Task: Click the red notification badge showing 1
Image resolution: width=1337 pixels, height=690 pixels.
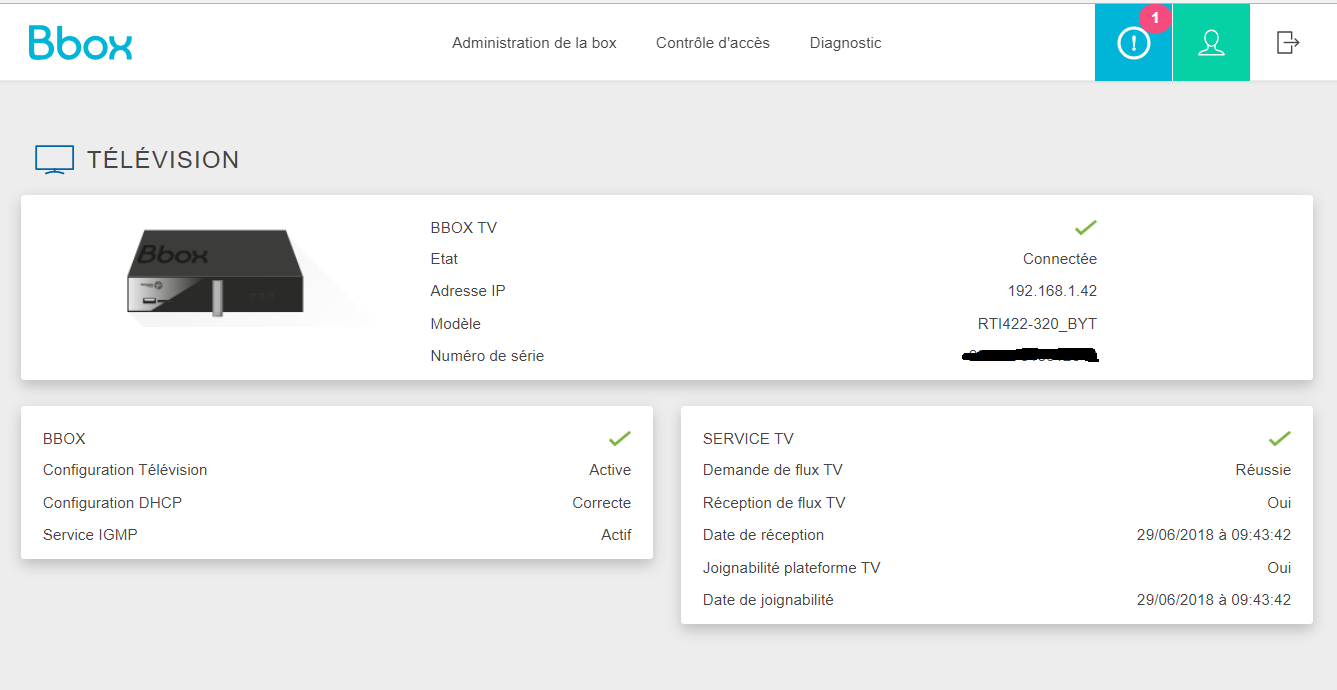Action: point(1155,18)
